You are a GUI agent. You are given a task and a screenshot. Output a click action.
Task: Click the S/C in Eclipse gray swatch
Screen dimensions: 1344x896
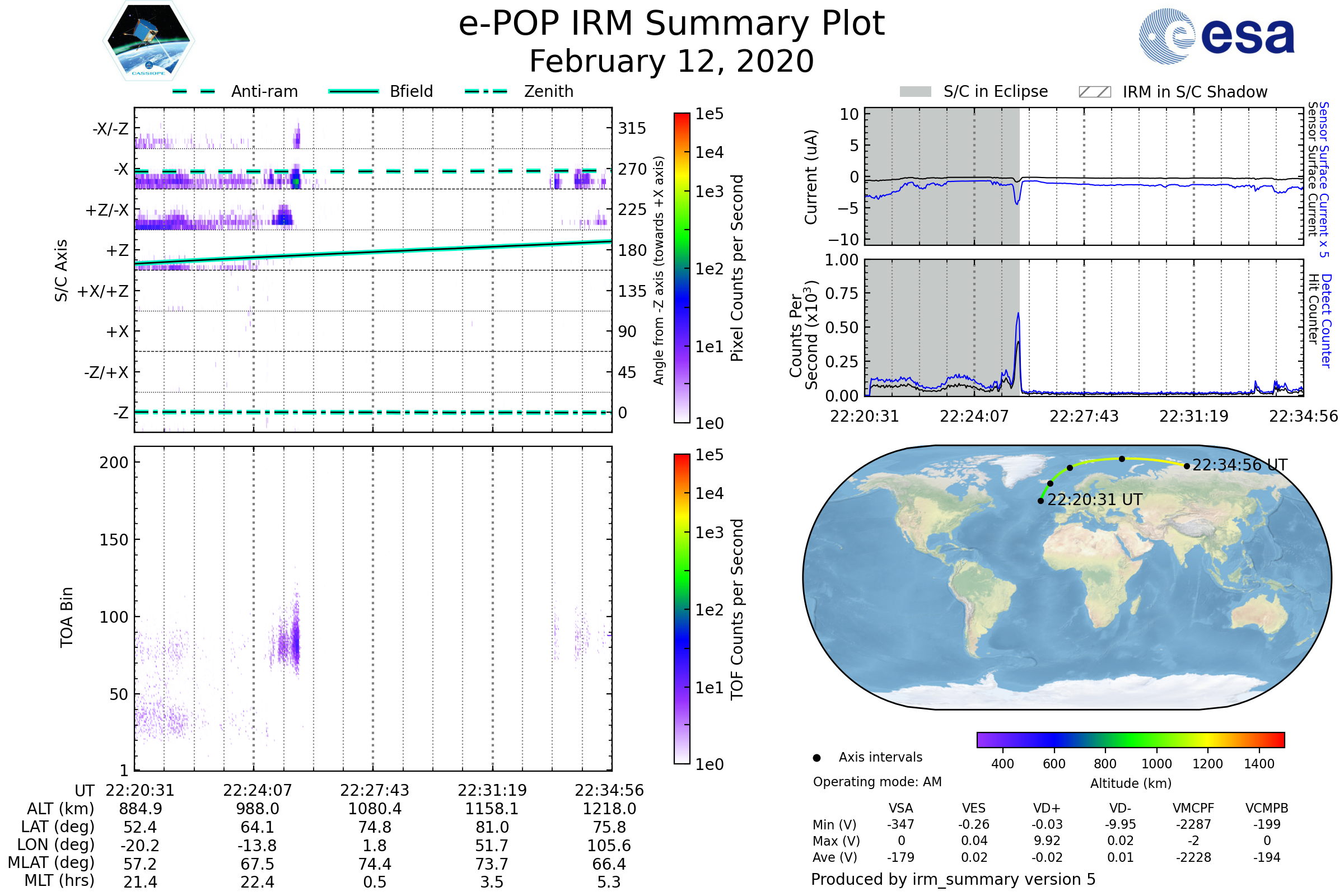915,92
